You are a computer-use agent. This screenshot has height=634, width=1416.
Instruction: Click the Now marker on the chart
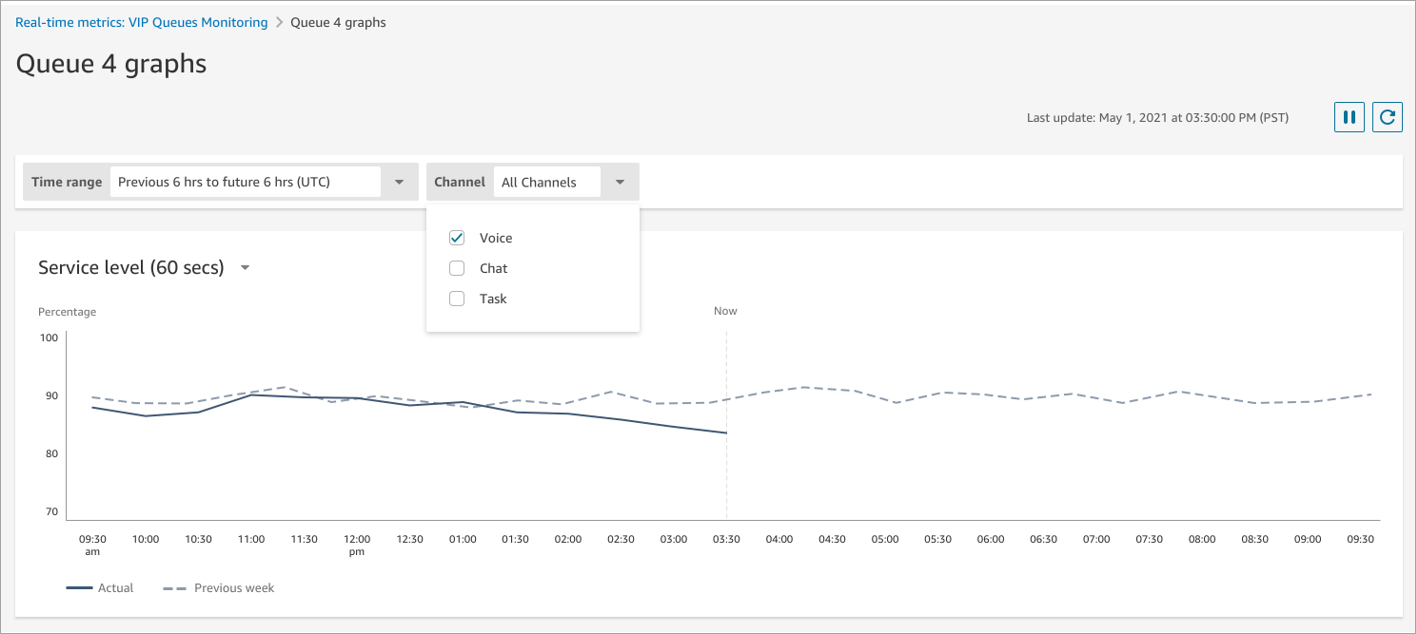click(725, 311)
